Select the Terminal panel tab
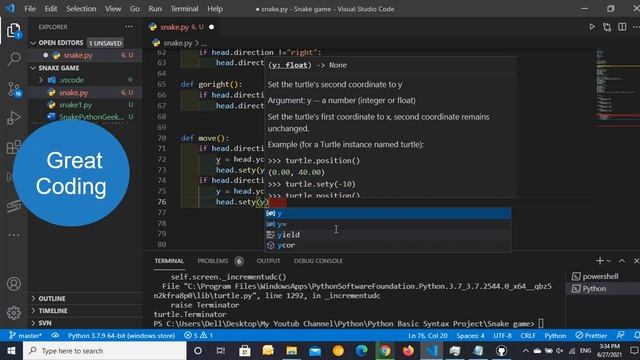Image resolution: width=640 pixels, height=360 pixels. pos(169,261)
